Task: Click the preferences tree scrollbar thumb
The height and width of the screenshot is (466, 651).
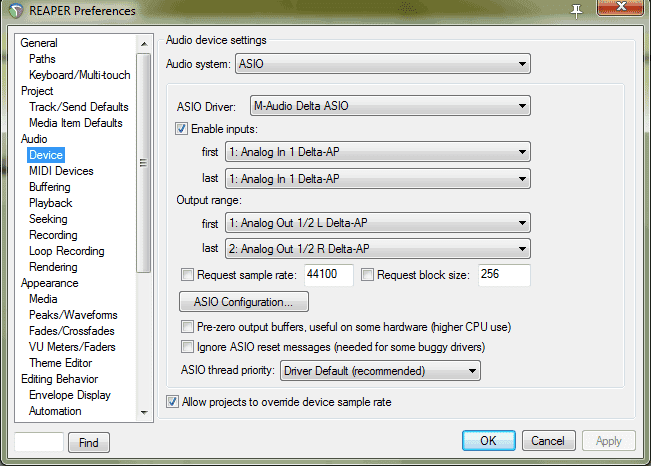Action: coord(144,163)
